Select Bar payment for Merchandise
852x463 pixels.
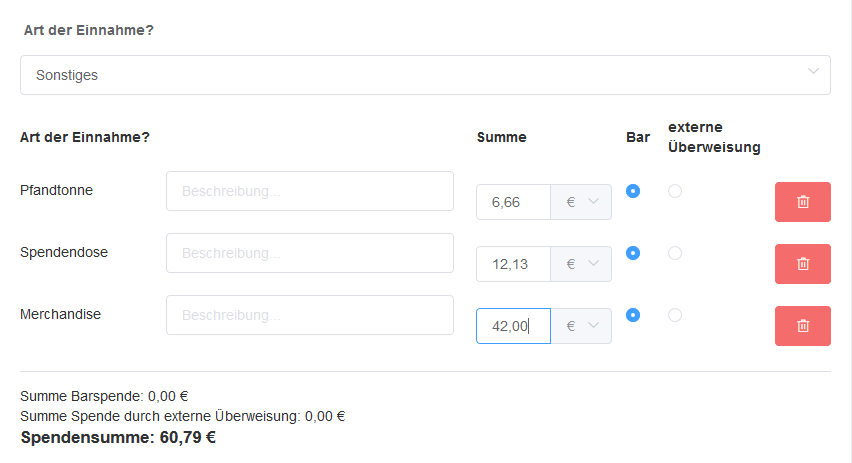632,315
